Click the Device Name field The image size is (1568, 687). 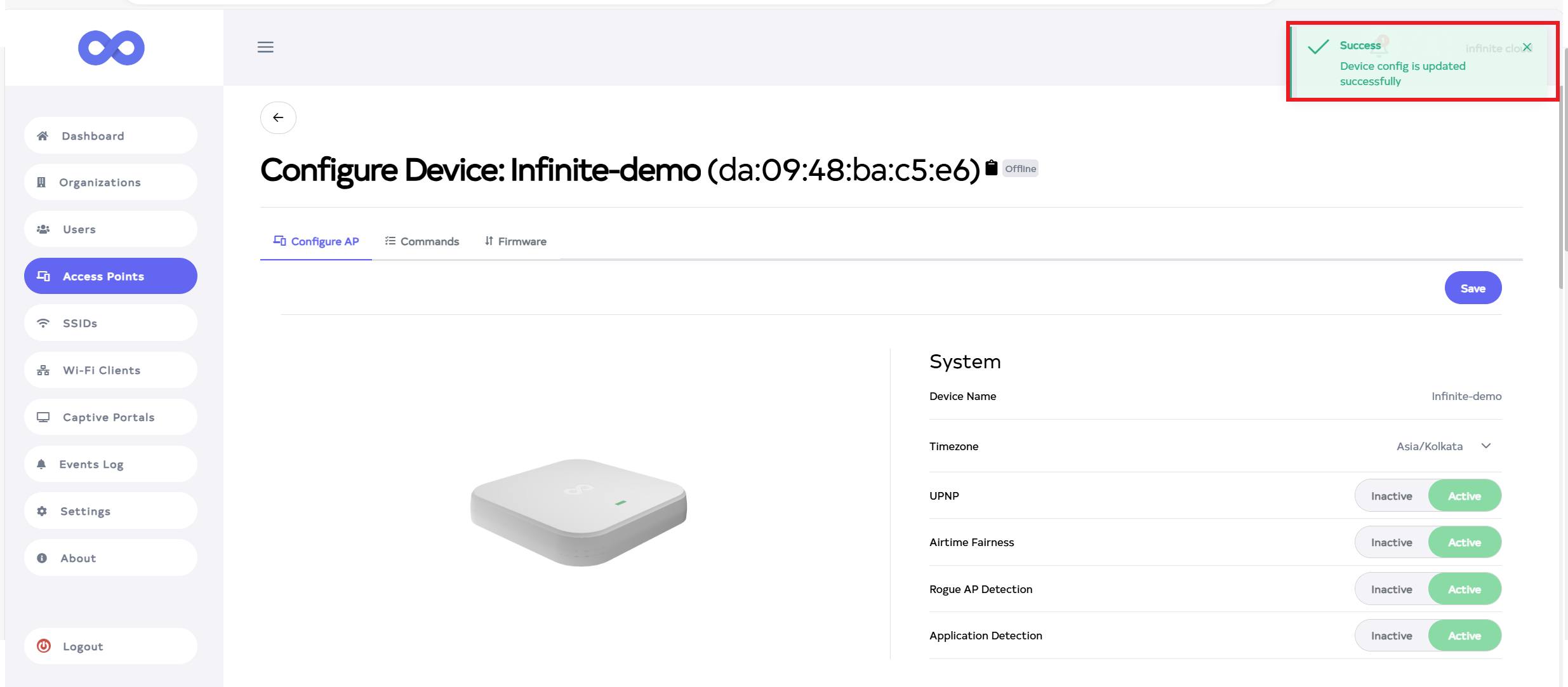pos(1466,396)
